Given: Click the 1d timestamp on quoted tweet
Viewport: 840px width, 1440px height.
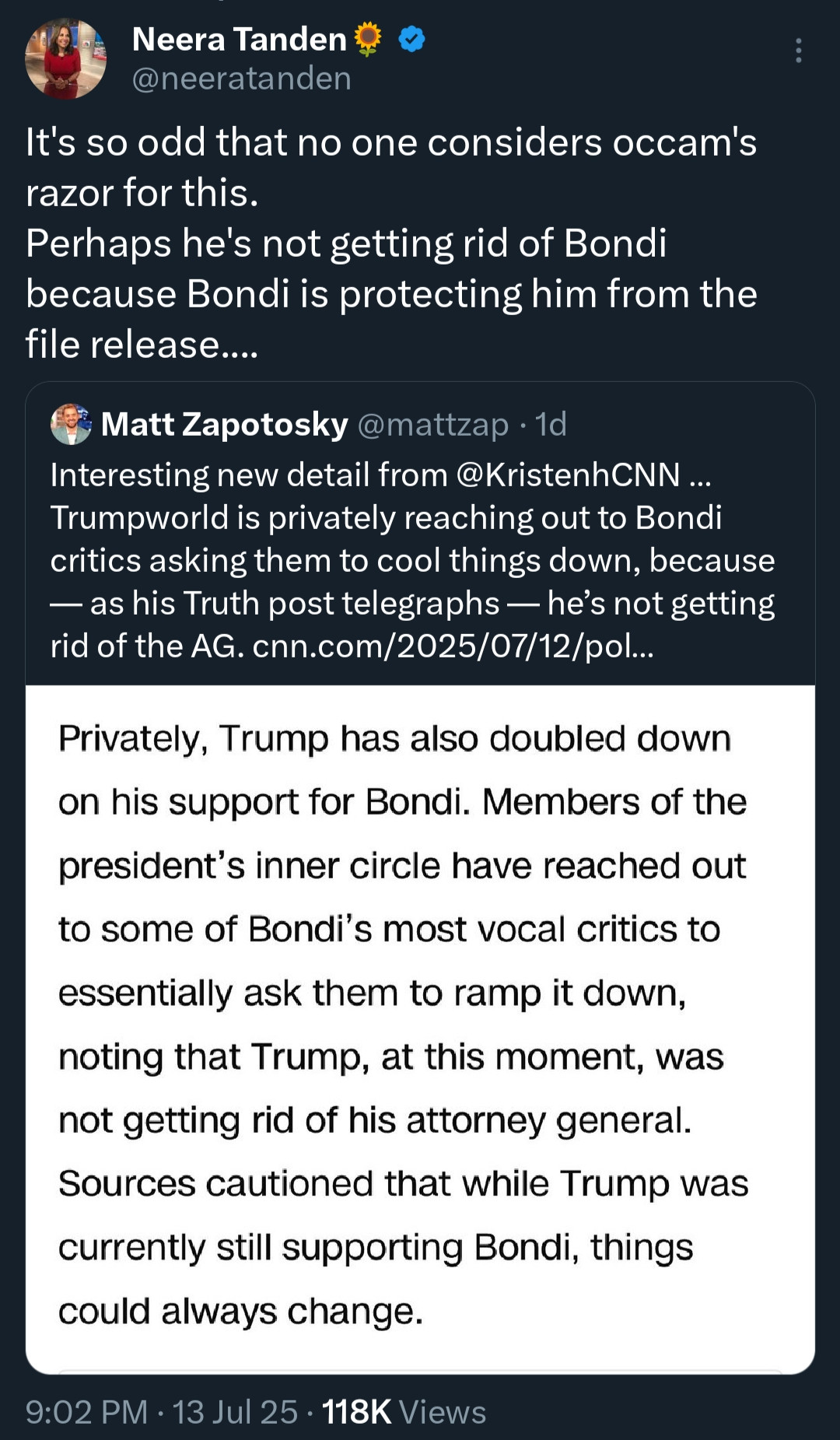Looking at the screenshot, I should (551, 424).
